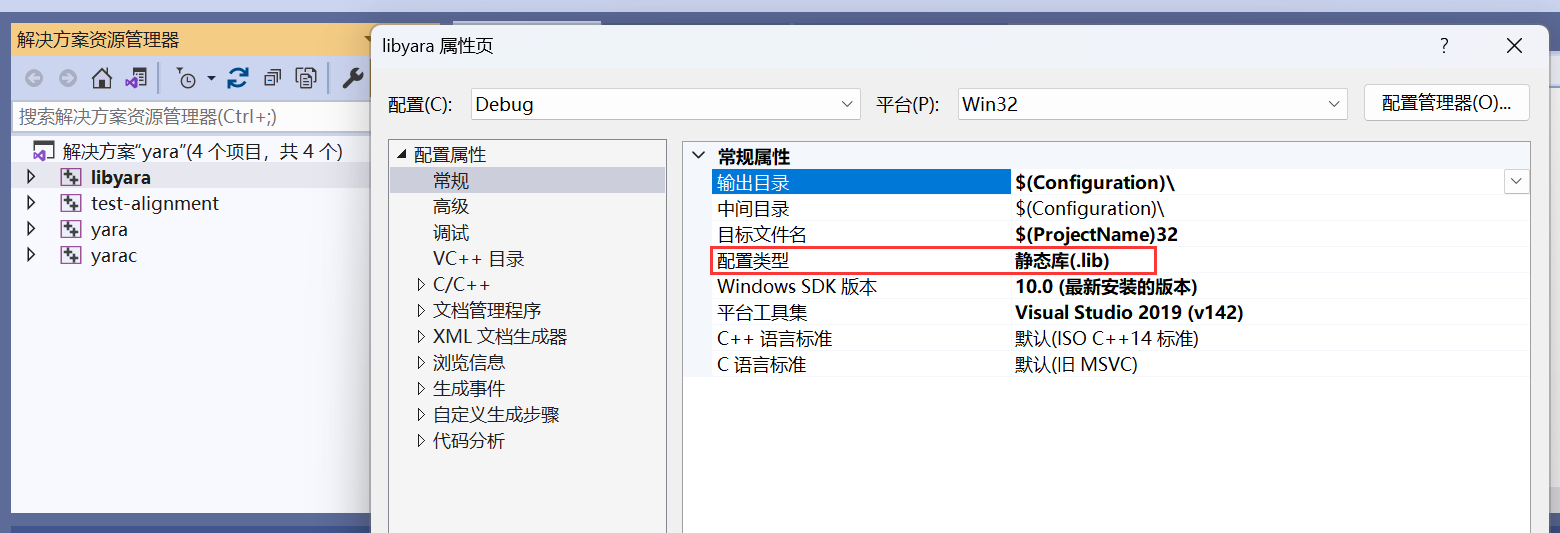The image size is (1560, 533).
Task: Expand the yarac project node
Action: click(30, 255)
